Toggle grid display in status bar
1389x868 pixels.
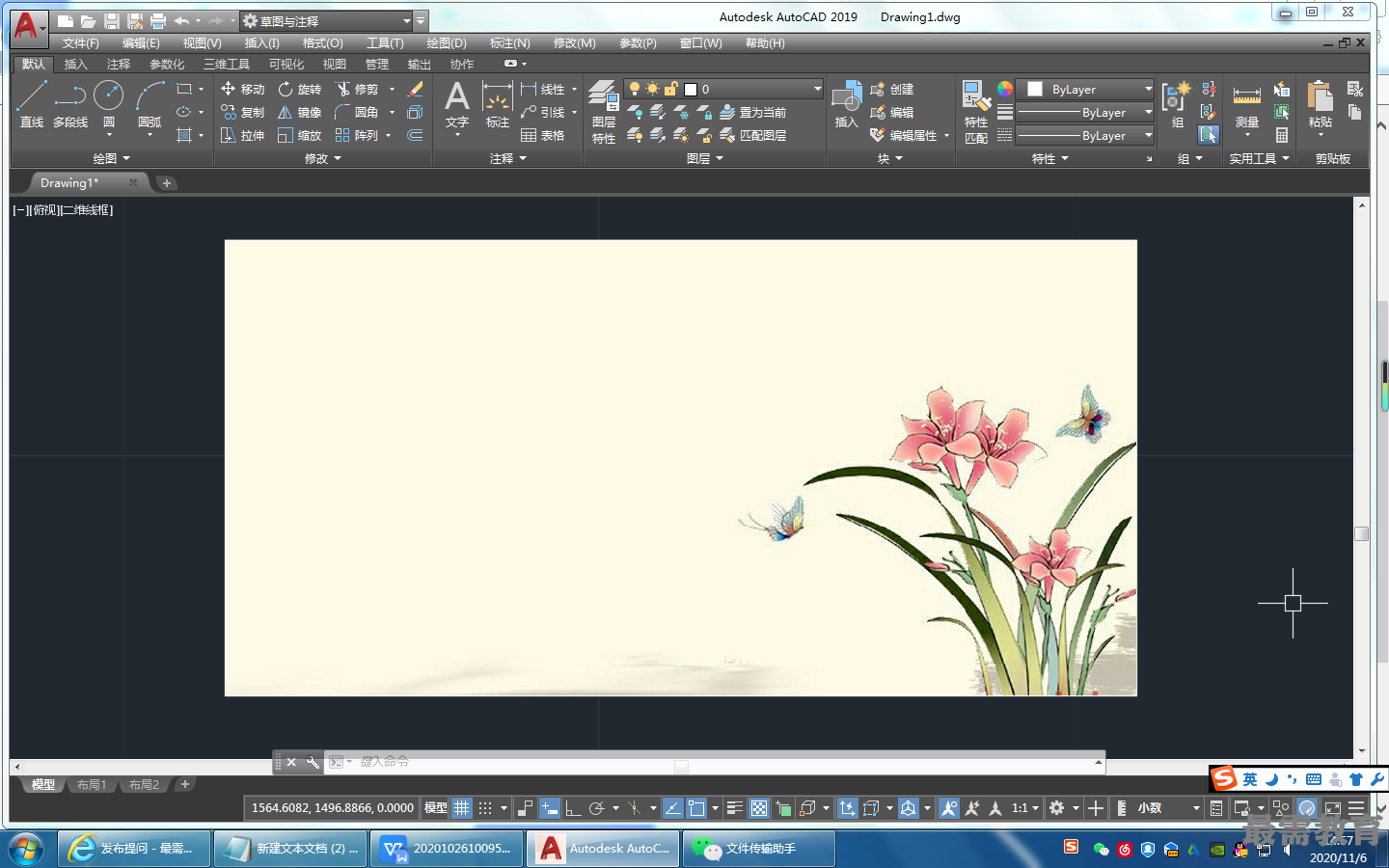[462, 808]
